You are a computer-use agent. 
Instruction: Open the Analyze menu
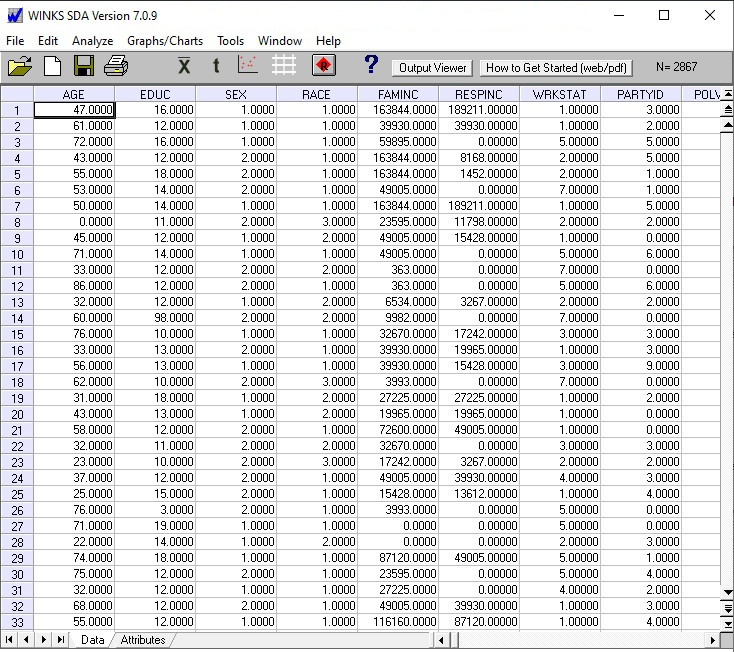pos(92,41)
